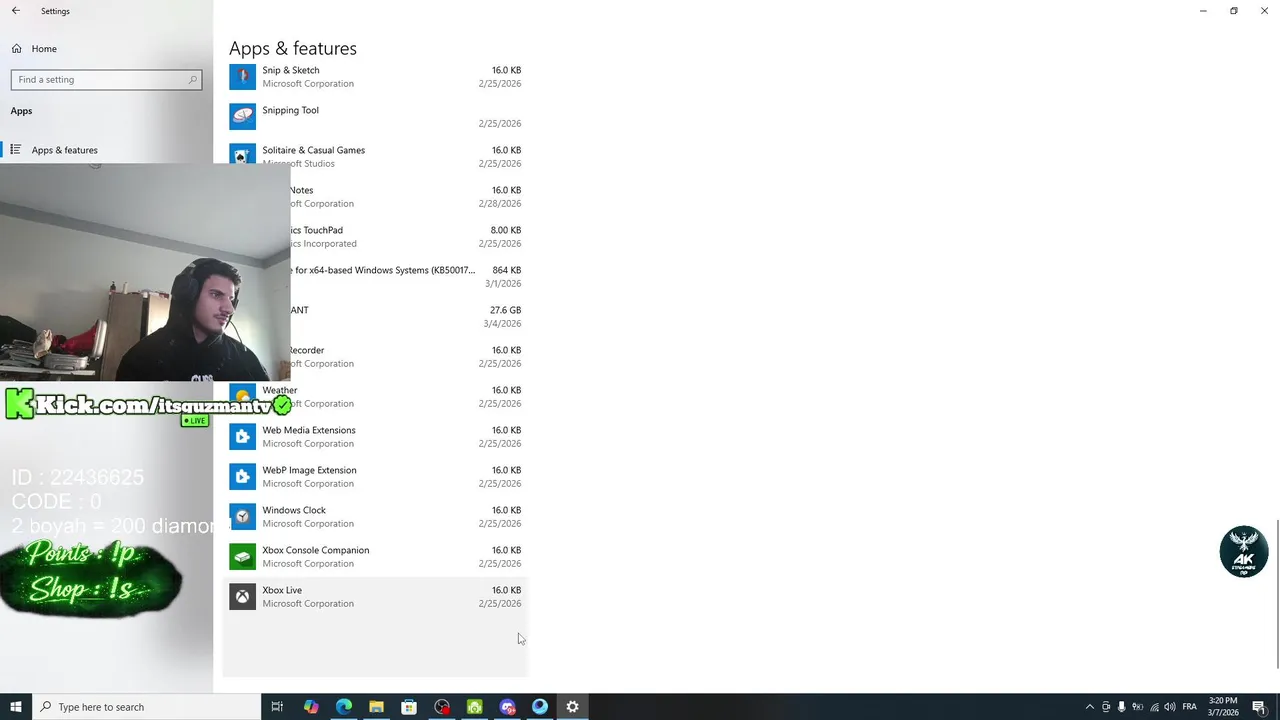Click the Windows Clock app icon
Screen dimensions: 1280x720
point(242,517)
